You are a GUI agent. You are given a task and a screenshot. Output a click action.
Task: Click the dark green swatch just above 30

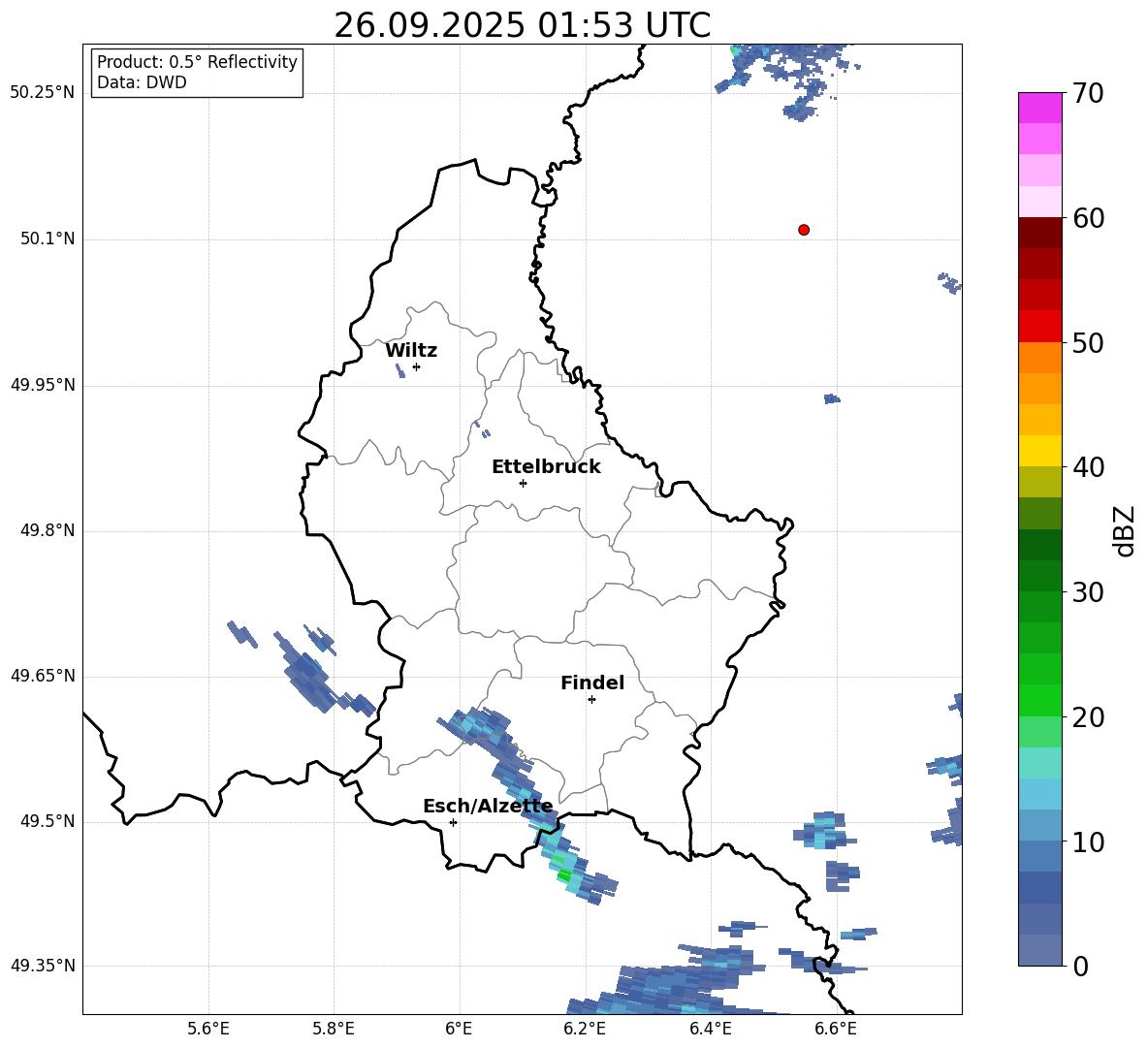[1040, 576]
